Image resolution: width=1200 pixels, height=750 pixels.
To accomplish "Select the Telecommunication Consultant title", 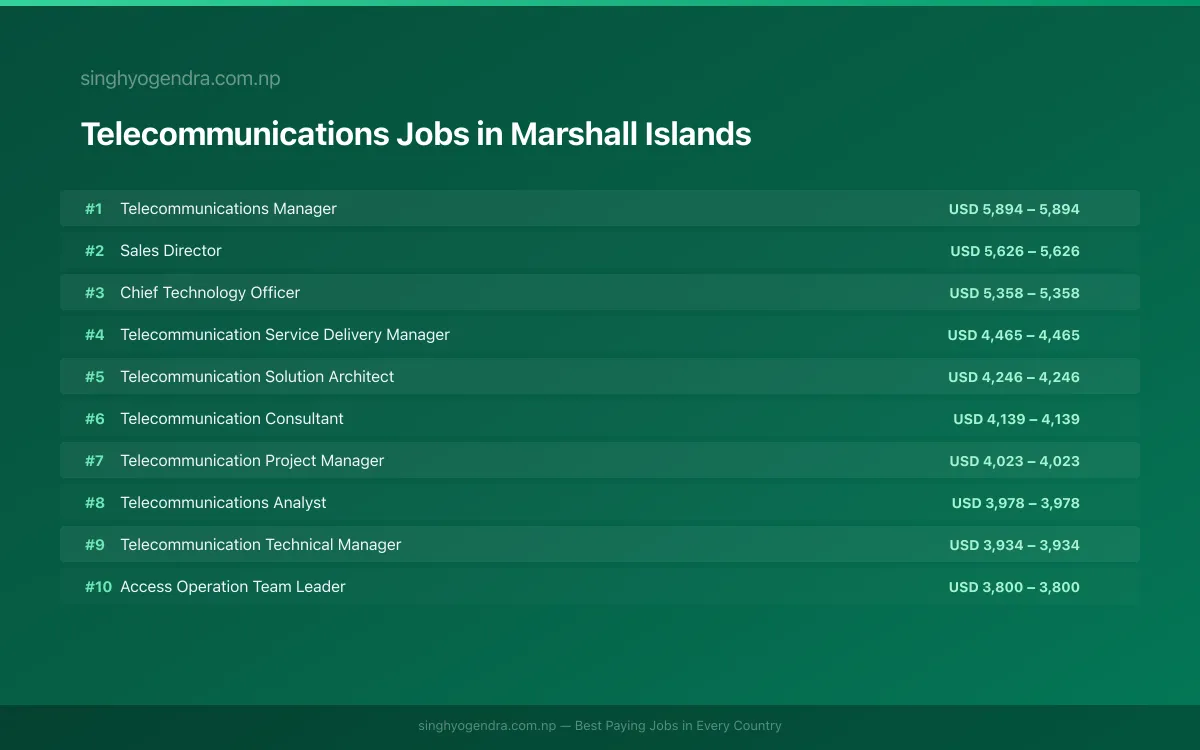I will point(232,419).
